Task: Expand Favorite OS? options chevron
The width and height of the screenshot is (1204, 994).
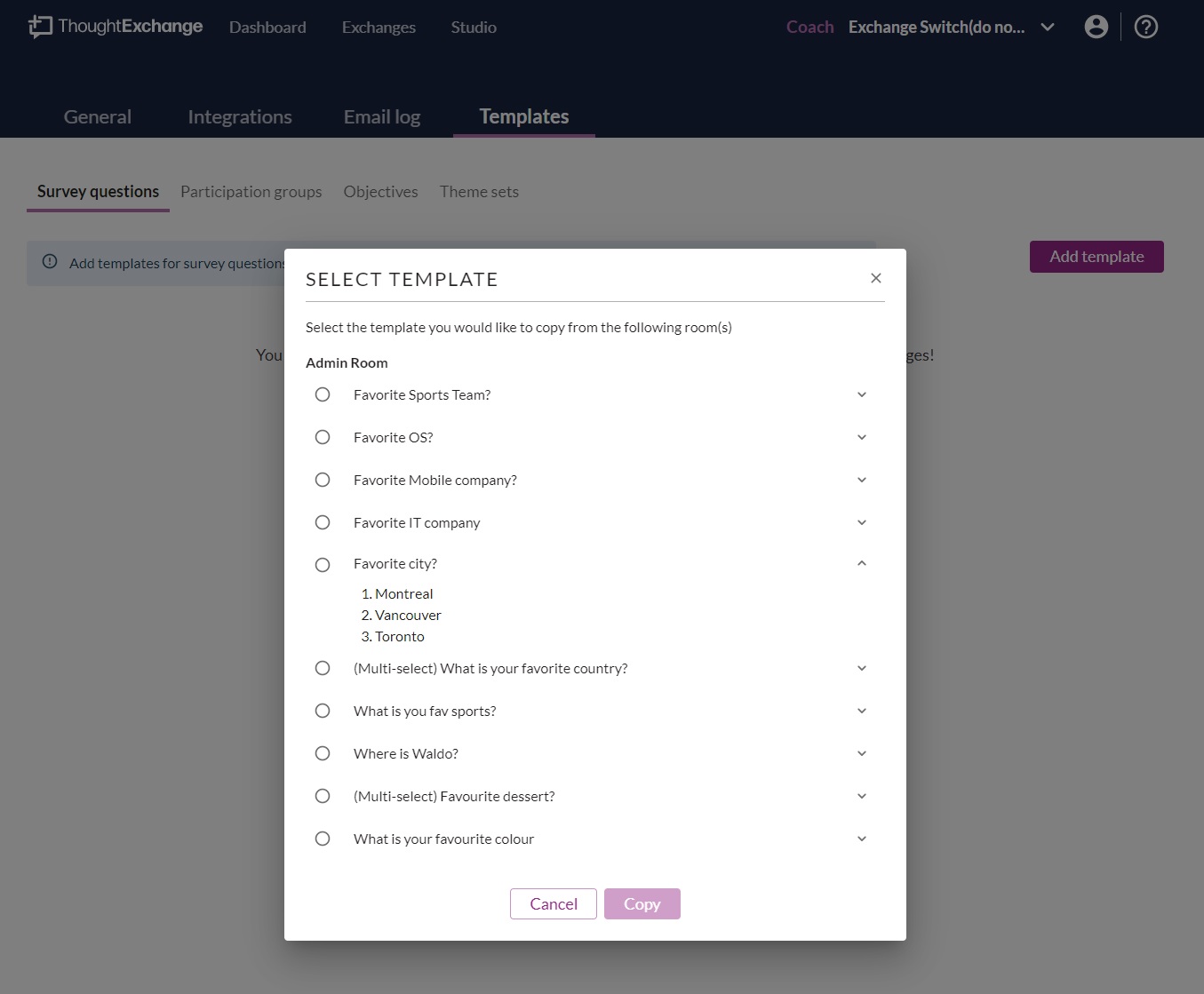Action: pyautogui.click(x=862, y=437)
